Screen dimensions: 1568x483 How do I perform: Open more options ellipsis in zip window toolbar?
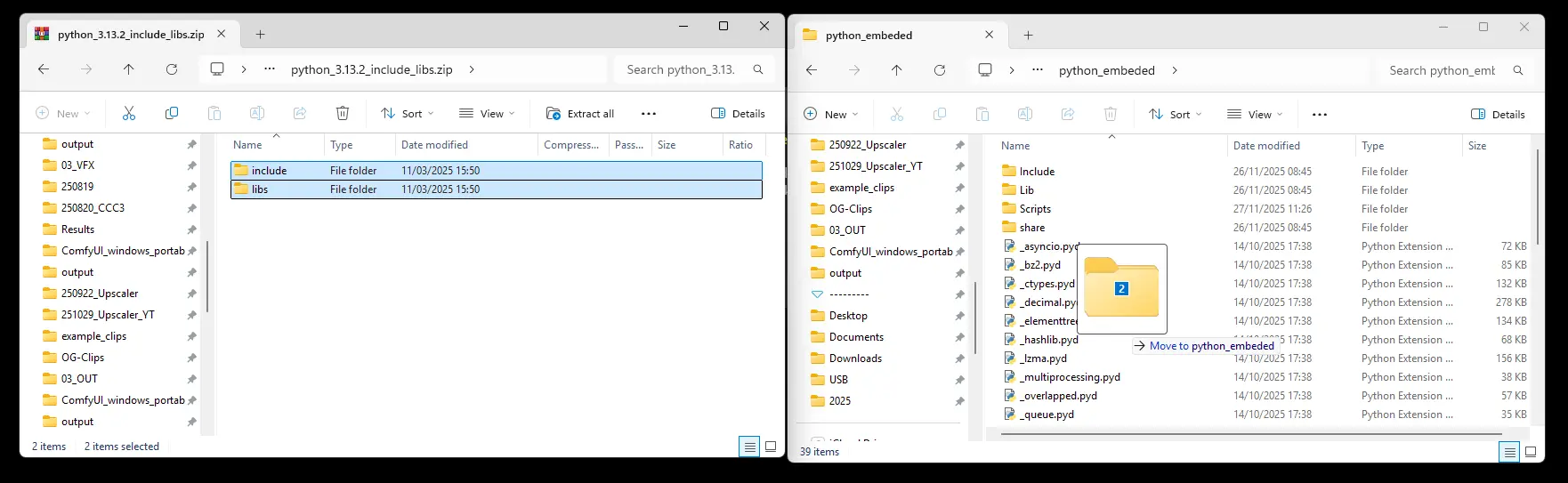tap(649, 114)
